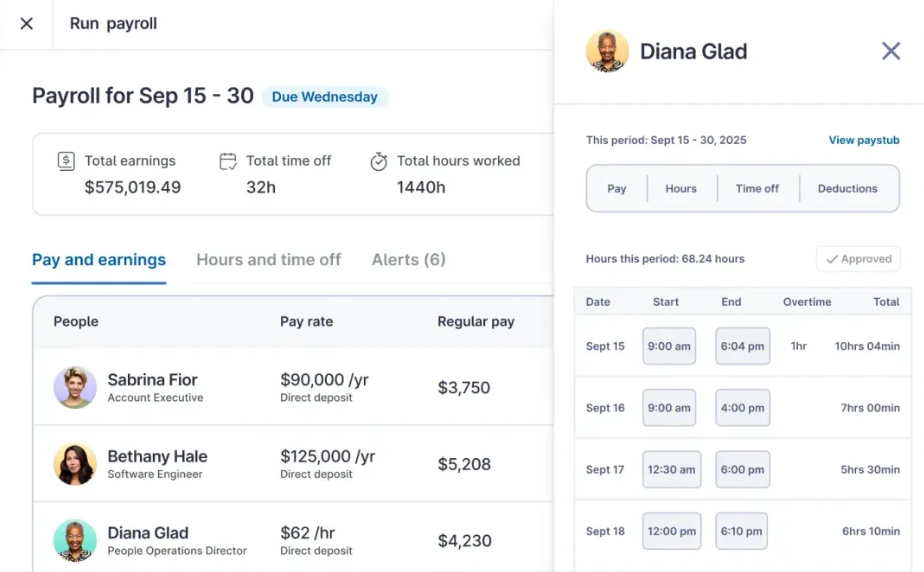The image size is (924, 572).
Task: Click Diana Glad's avatar in People list
Action: coord(75,540)
